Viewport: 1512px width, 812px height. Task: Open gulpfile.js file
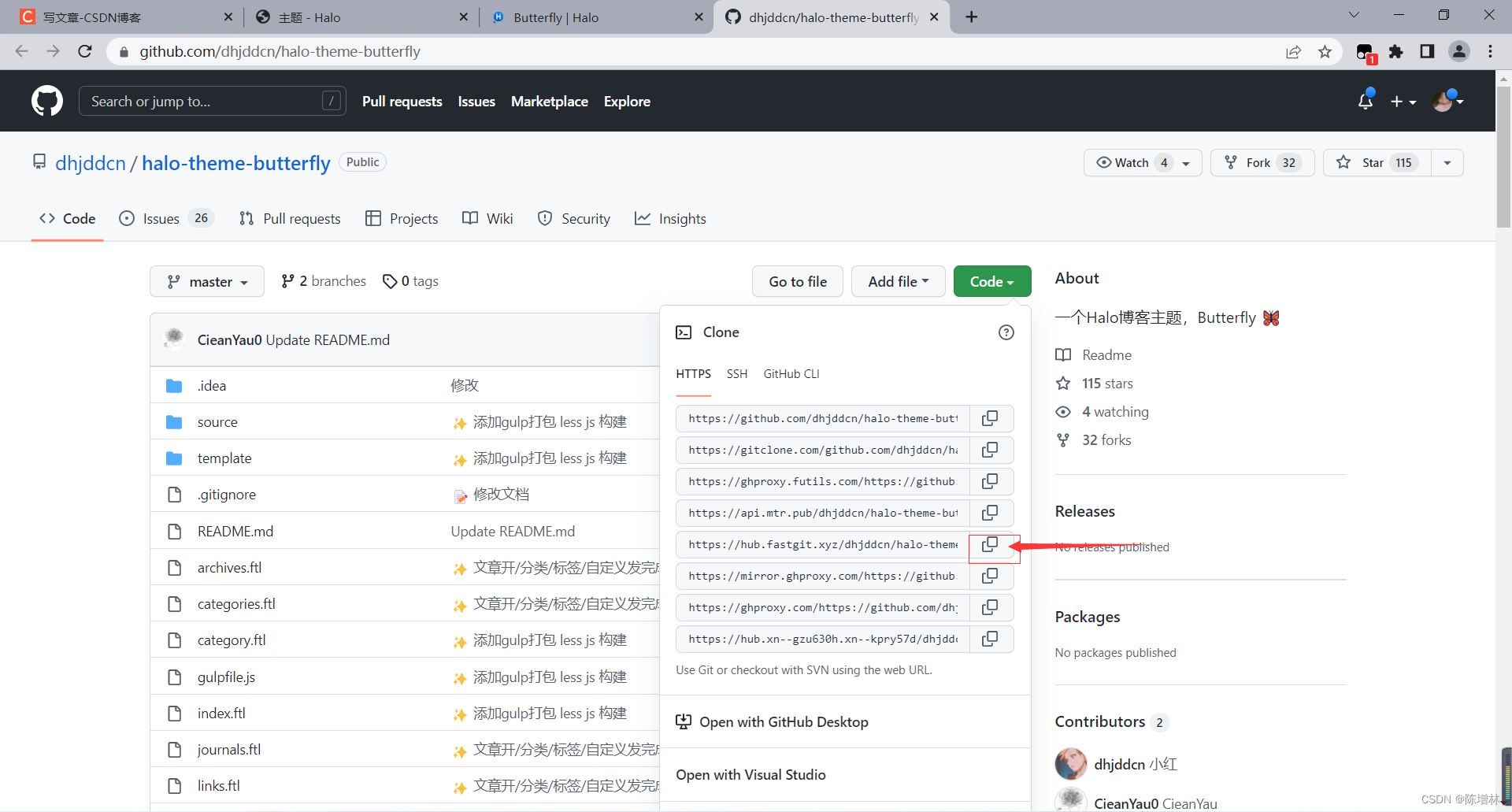(x=226, y=677)
